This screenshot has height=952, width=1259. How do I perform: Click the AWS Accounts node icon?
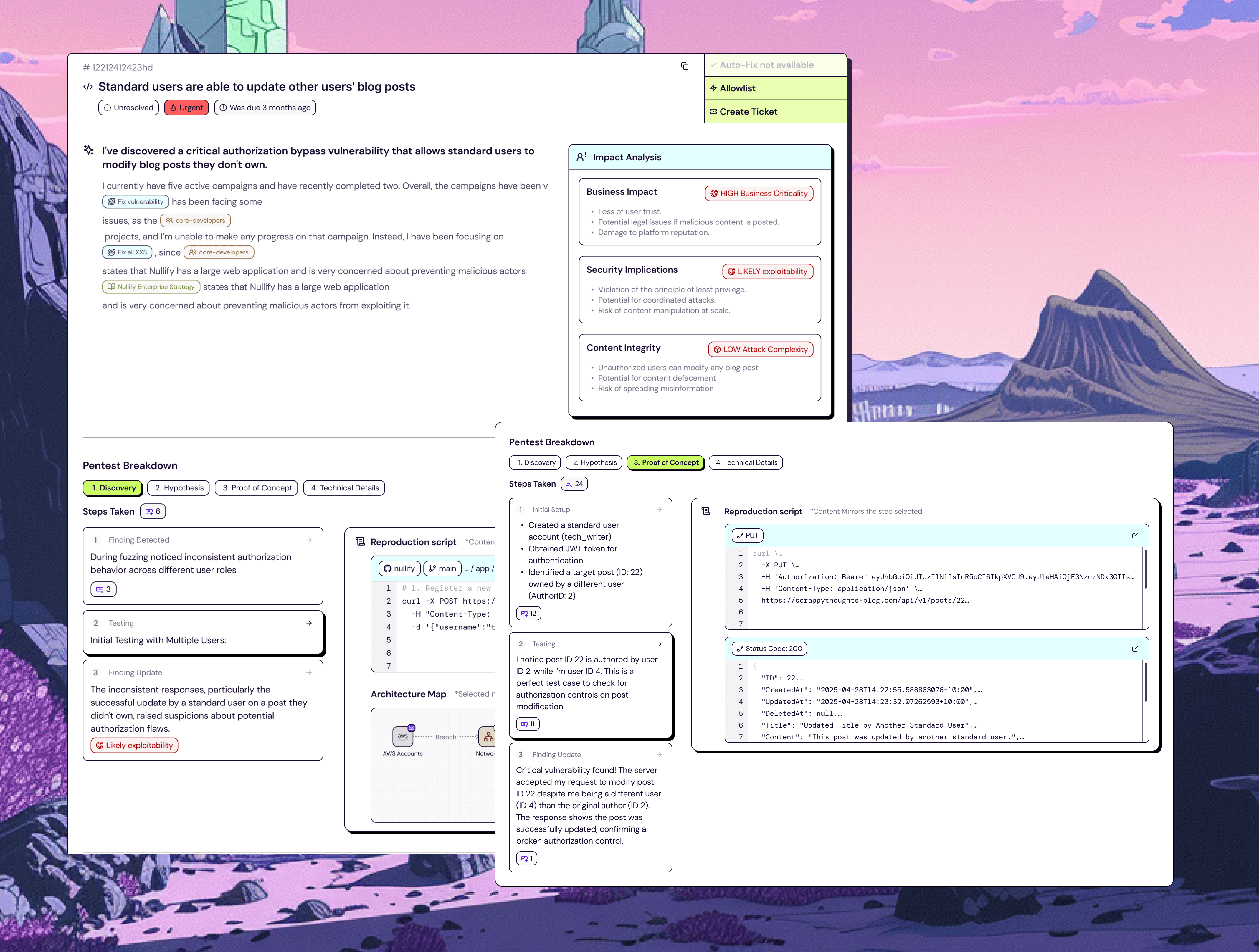click(x=403, y=736)
